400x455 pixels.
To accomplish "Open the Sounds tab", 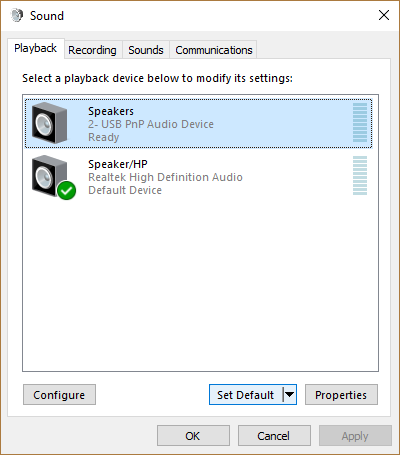I will point(146,50).
